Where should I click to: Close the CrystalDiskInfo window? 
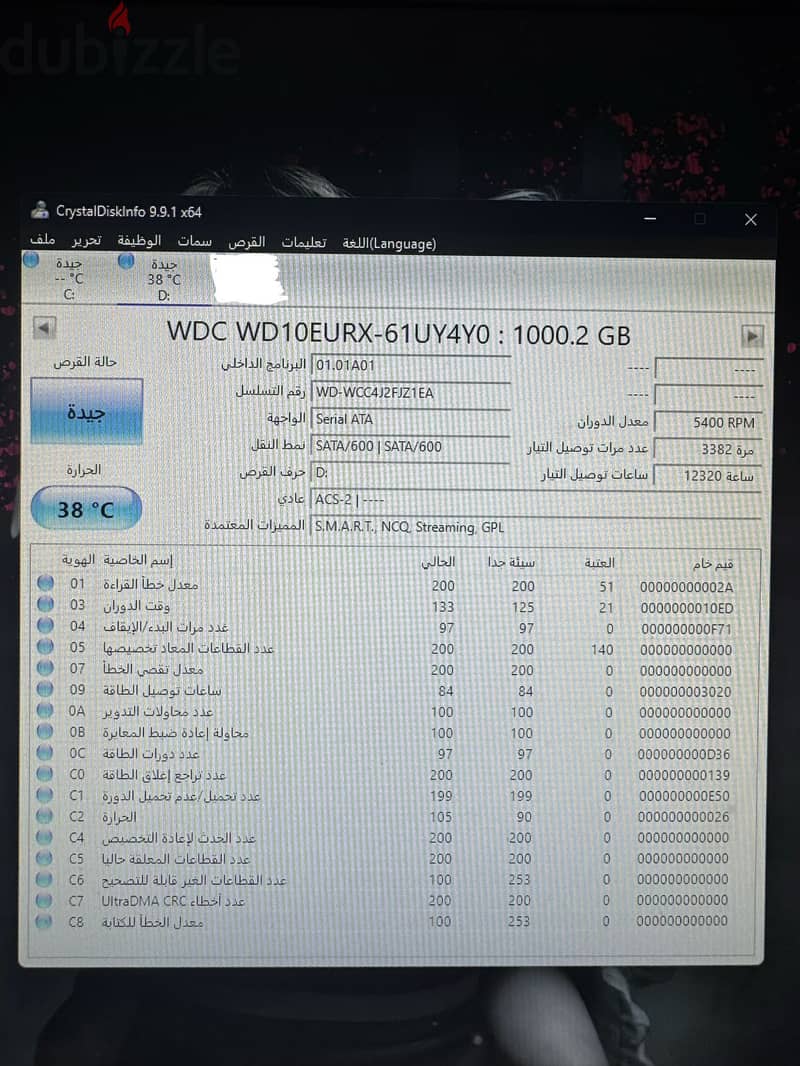(x=750, y=220)
